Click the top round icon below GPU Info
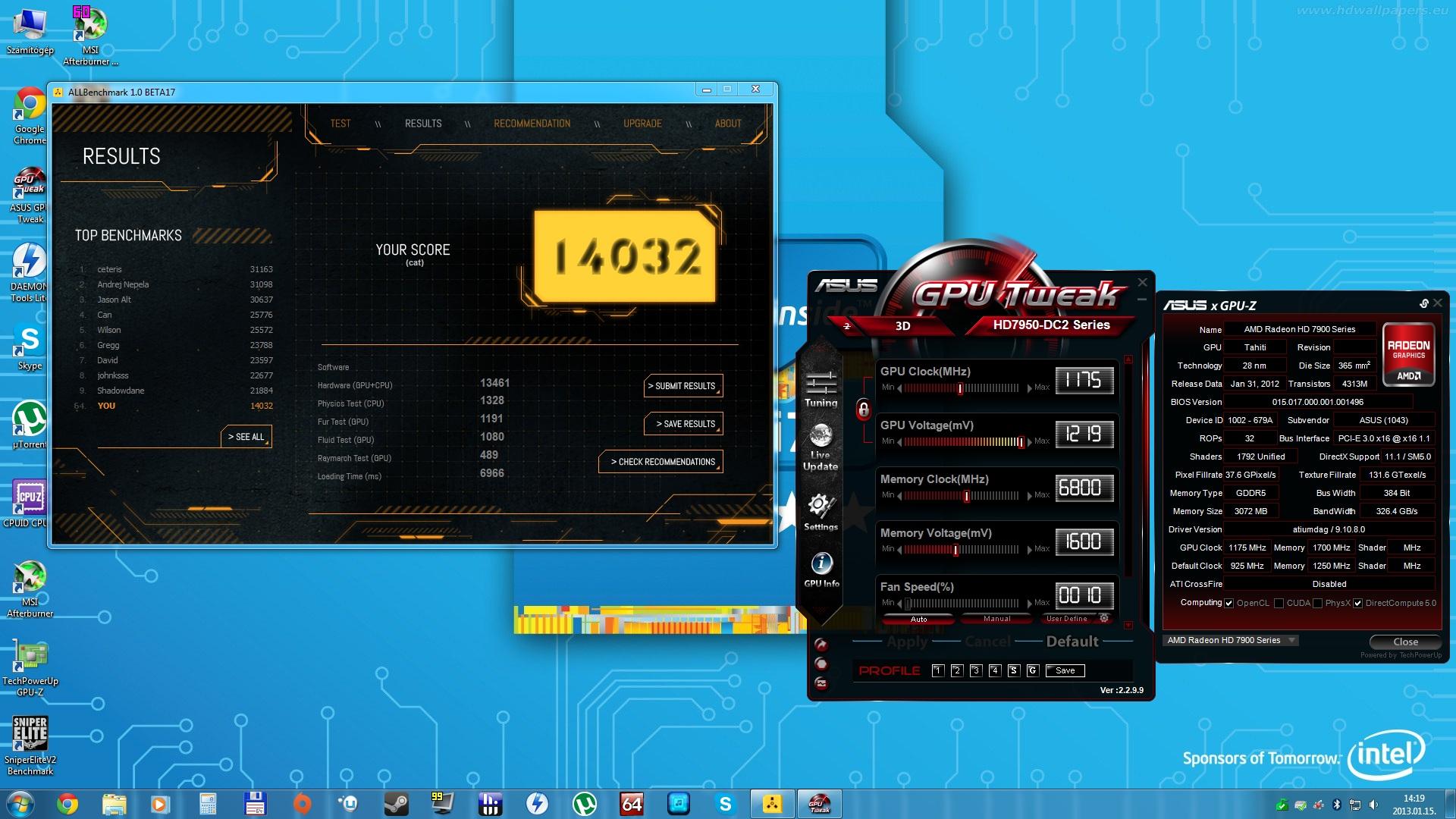The image size is (1456, 819). [821, 645]
